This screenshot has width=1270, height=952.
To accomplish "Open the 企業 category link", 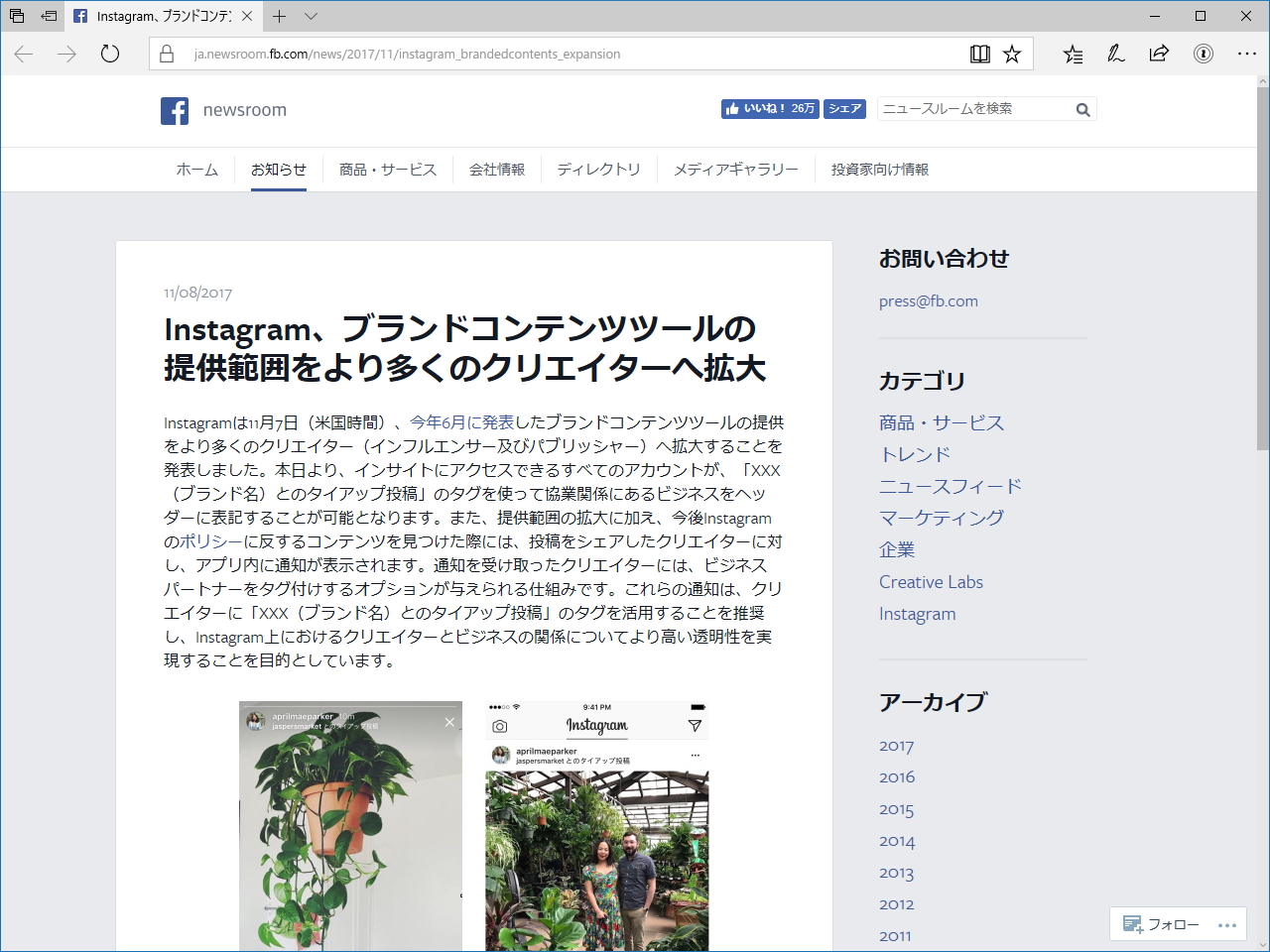I will (897, 549).
